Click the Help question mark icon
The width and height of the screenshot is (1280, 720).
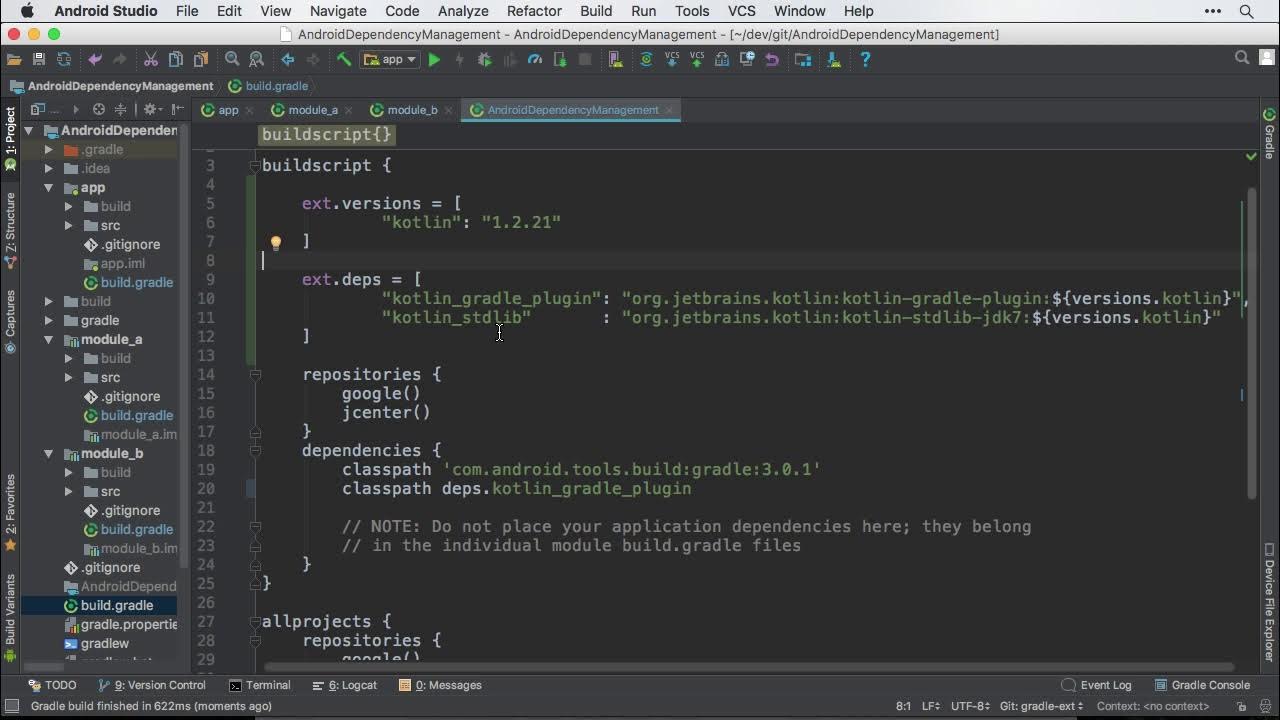click(x=865, y=60)
